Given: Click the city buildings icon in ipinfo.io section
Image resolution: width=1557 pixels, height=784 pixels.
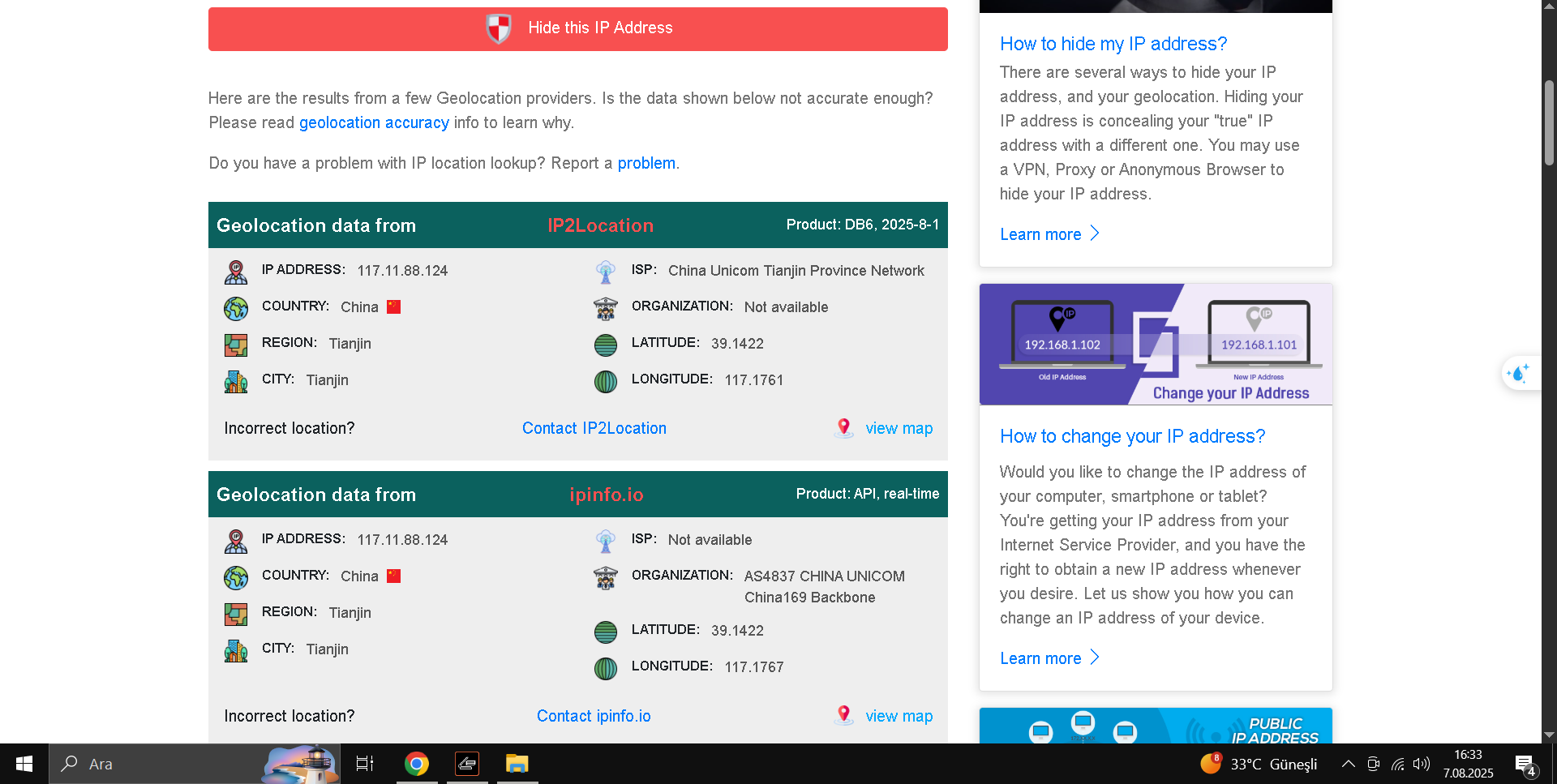Looking at the screenshot, I should (236, 650).
